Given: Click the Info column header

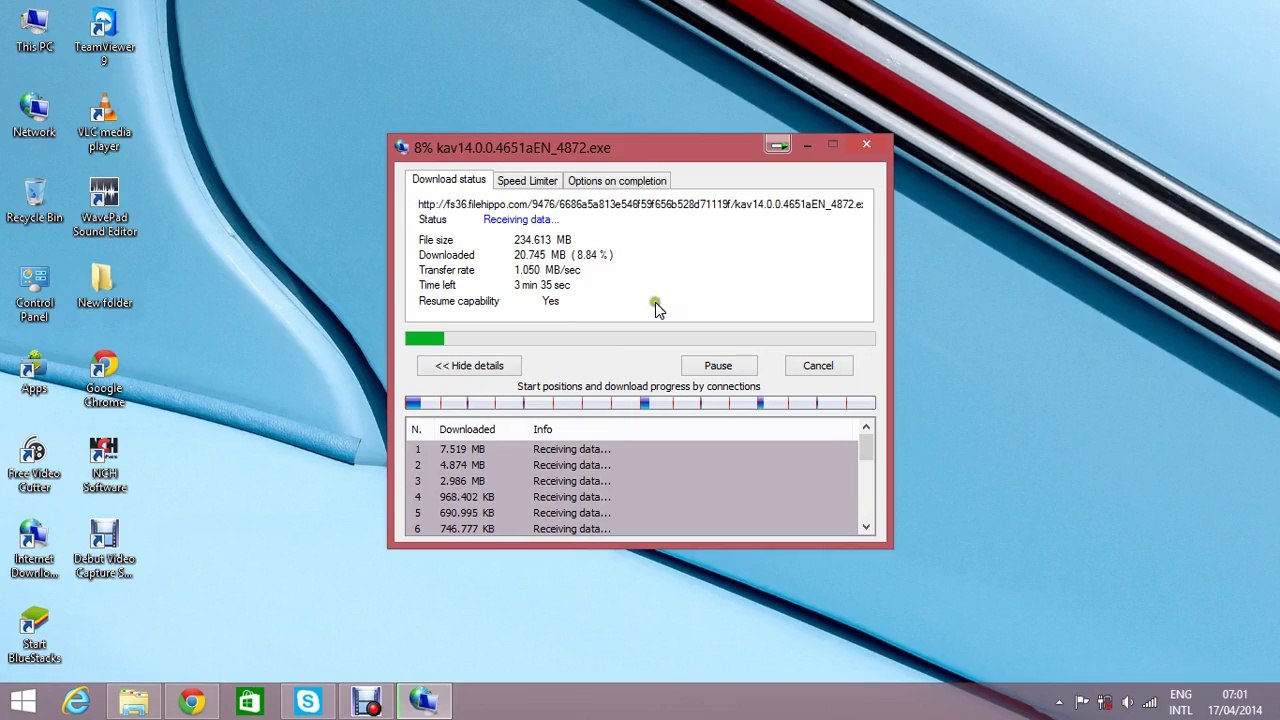Looking at the screenshot, I should 542,429.
